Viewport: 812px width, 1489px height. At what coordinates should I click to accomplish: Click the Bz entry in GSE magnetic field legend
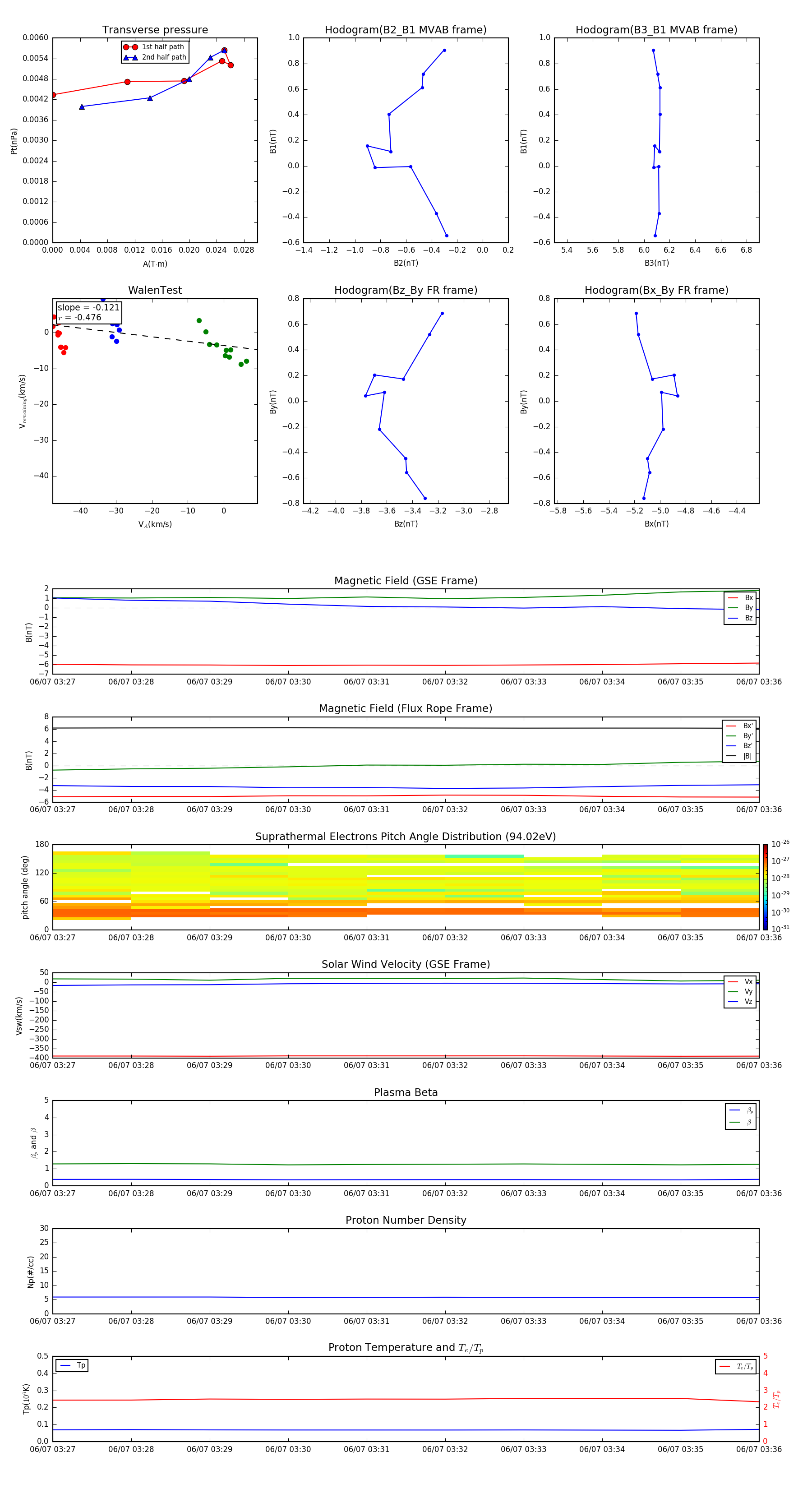click(740, 618)
